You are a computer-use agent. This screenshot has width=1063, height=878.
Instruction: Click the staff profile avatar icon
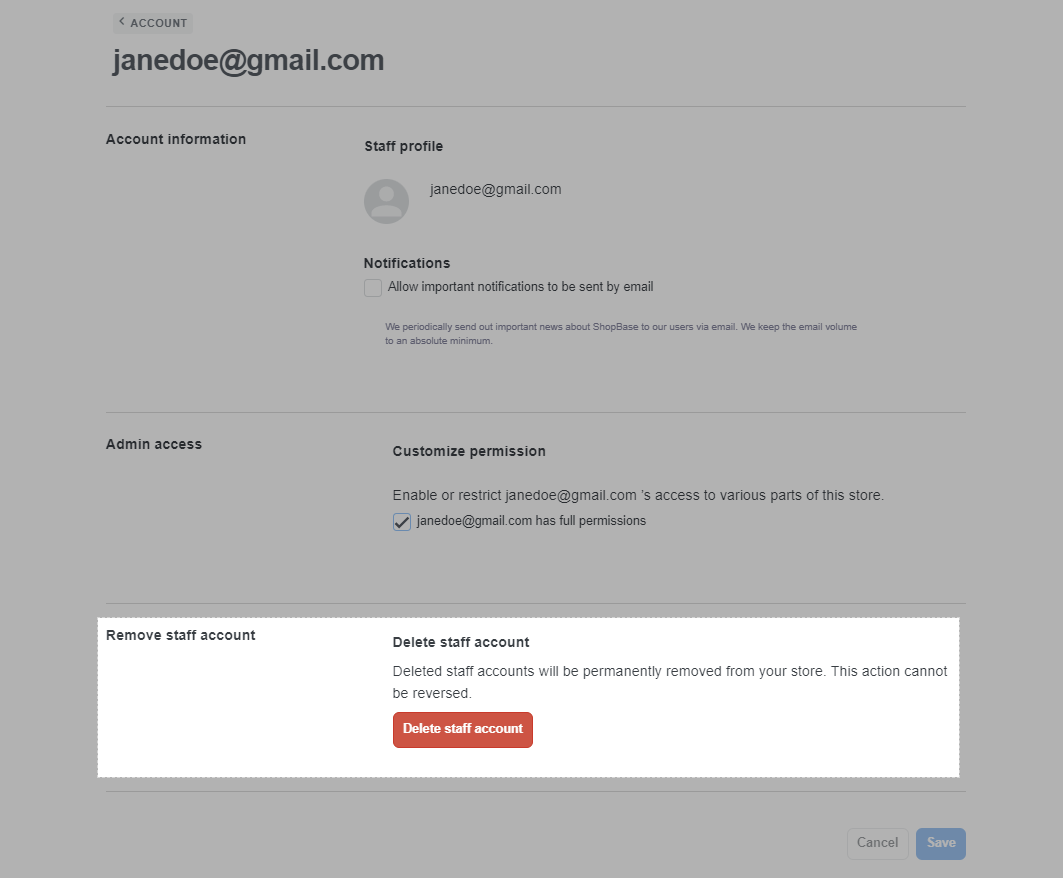pyautogui.click(x=386, y=201)
